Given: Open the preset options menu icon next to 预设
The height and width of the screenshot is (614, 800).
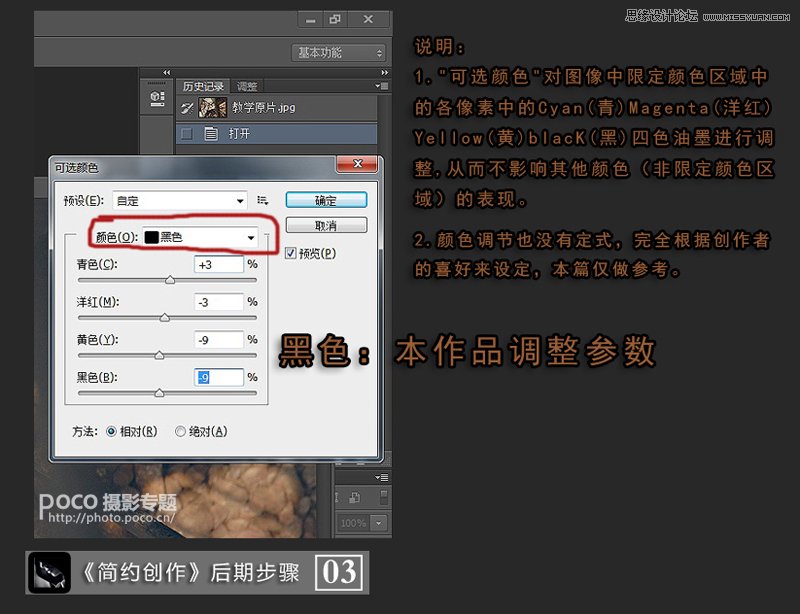Looking at the screenshot, I should point(262,201).
